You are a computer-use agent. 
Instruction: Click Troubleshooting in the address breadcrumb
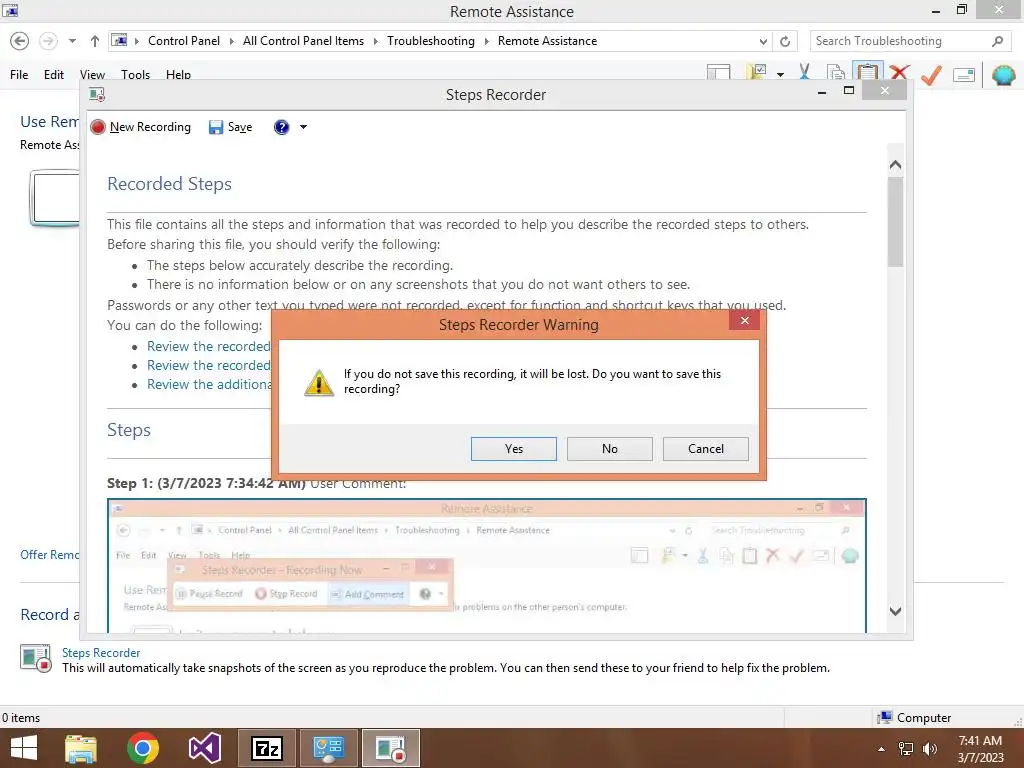tap(430, 40)
